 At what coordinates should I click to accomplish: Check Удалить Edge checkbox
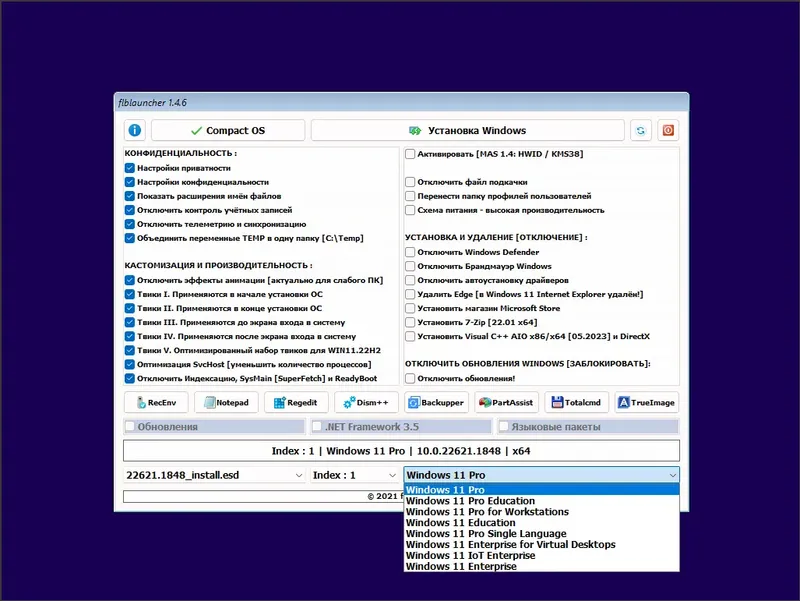pos(410,294)
